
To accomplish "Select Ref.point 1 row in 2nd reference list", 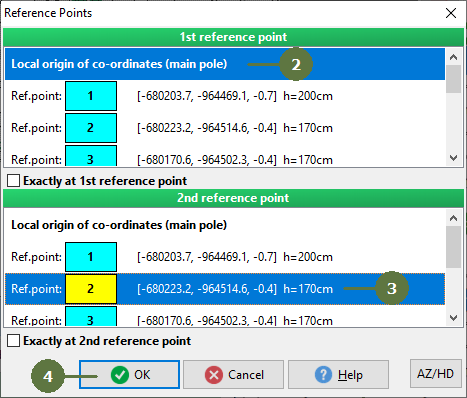I will pyautogui.click(x=225, y=257).
